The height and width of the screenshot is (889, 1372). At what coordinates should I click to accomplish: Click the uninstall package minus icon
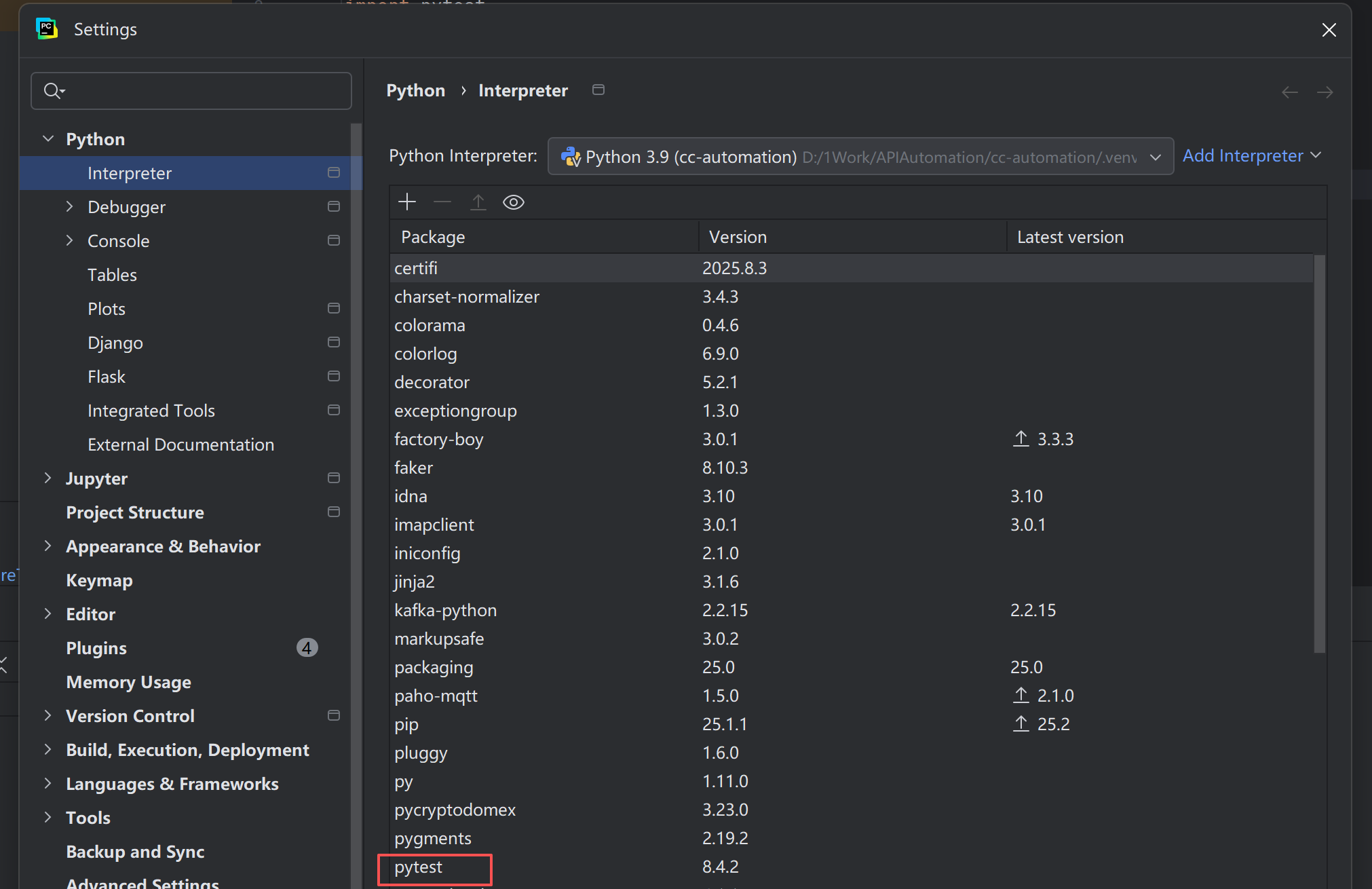point(442,202)
